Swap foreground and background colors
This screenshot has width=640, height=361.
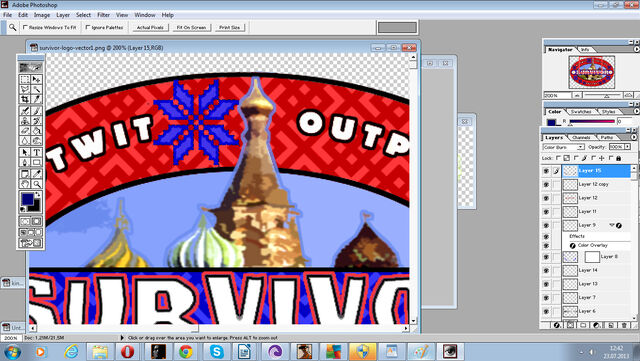pyautogui.click(x=38, y=195)
